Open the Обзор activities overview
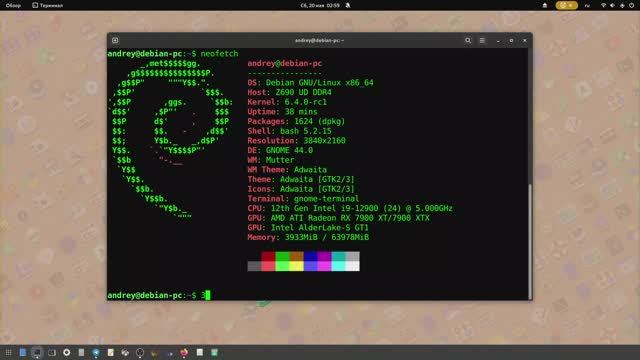Viewport: 640px width, 360px height. pos(13,5)
